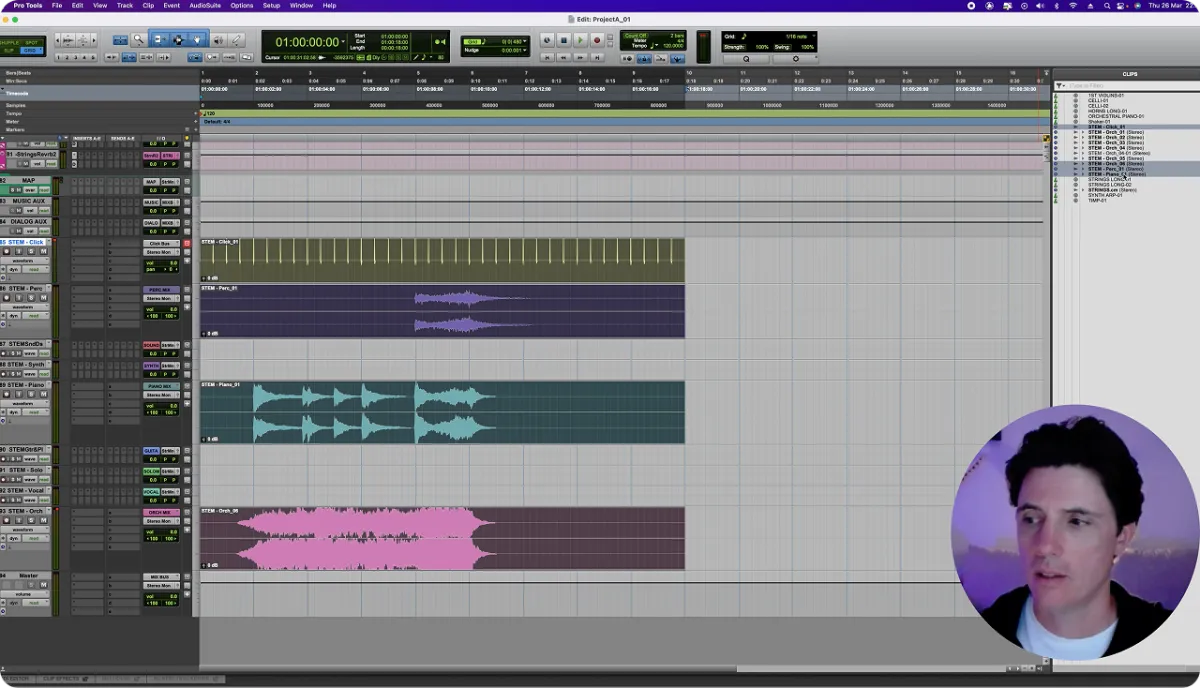Activate the Pencil tool
Viewport: 1200px width, 688px height.
(x=236, y=40)
